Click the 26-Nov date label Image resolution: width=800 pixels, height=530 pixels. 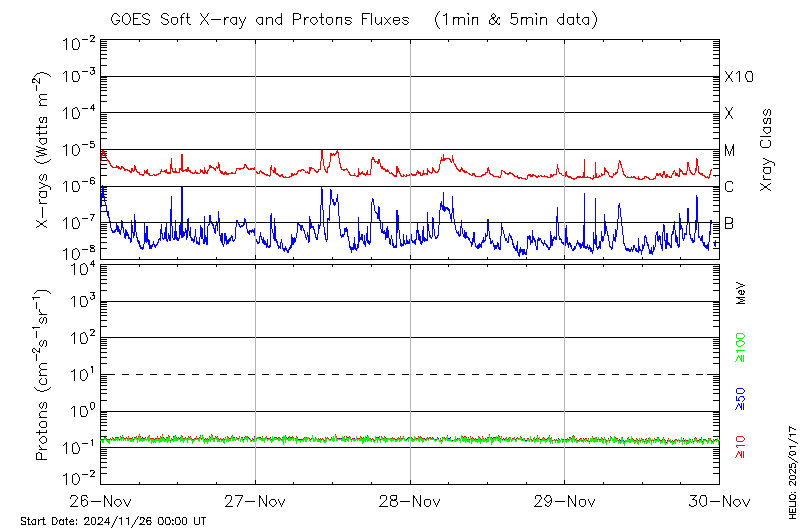click(x=100, y=501)
